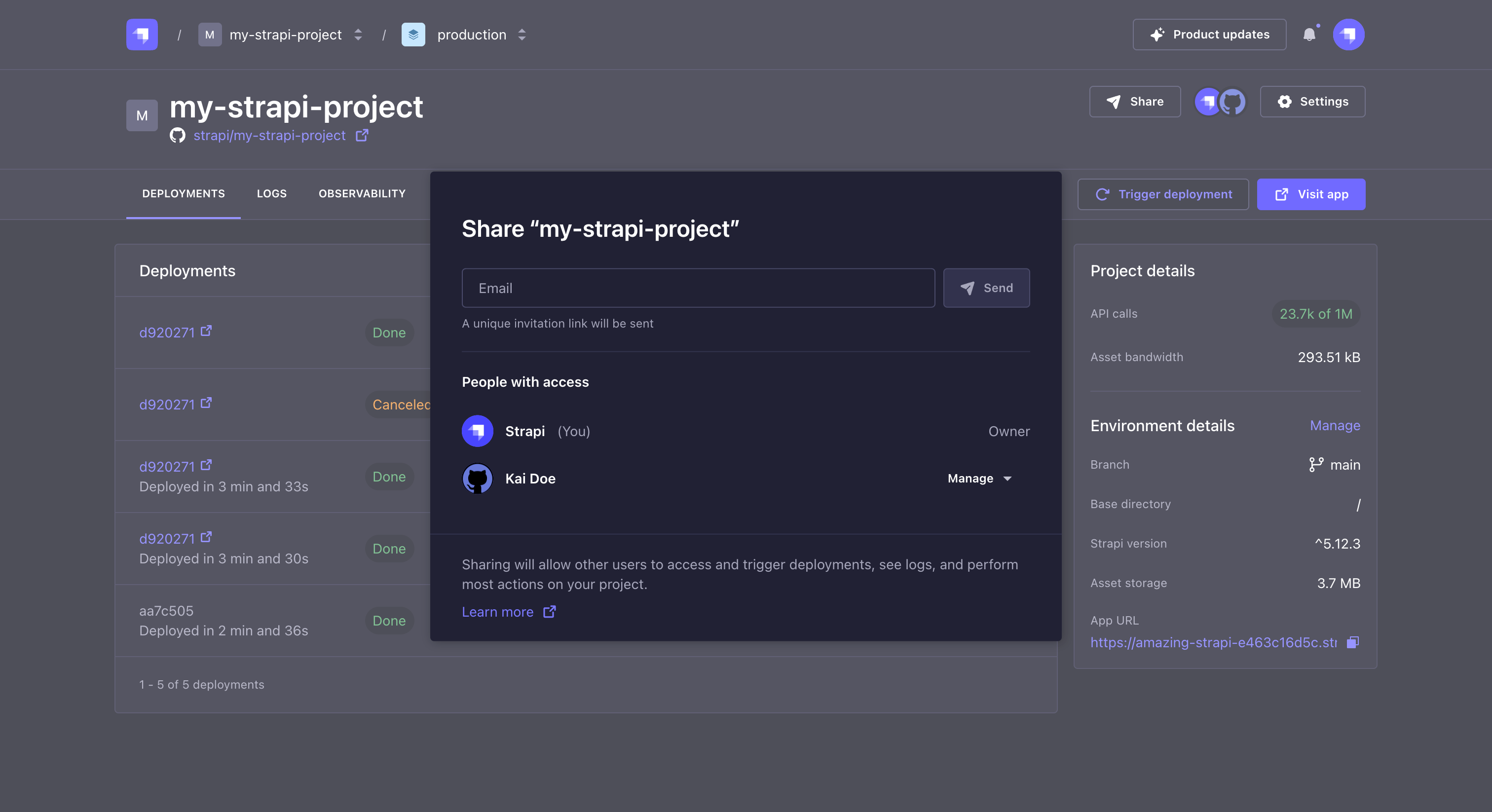Click GitHub icon beside repository link

coord(177,135)
